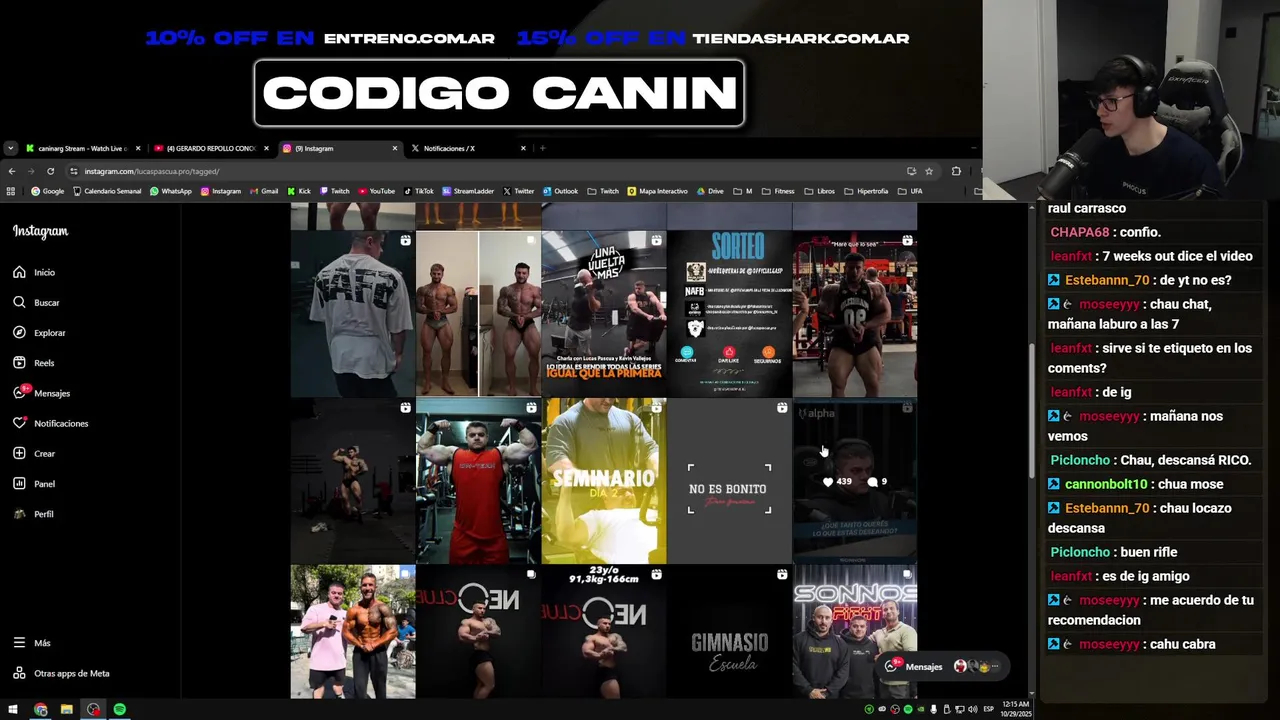The width and height of the screenshot is (1280, 720).
Task: Open the tab search dropdown arrow
Action: tap(10, 148)
